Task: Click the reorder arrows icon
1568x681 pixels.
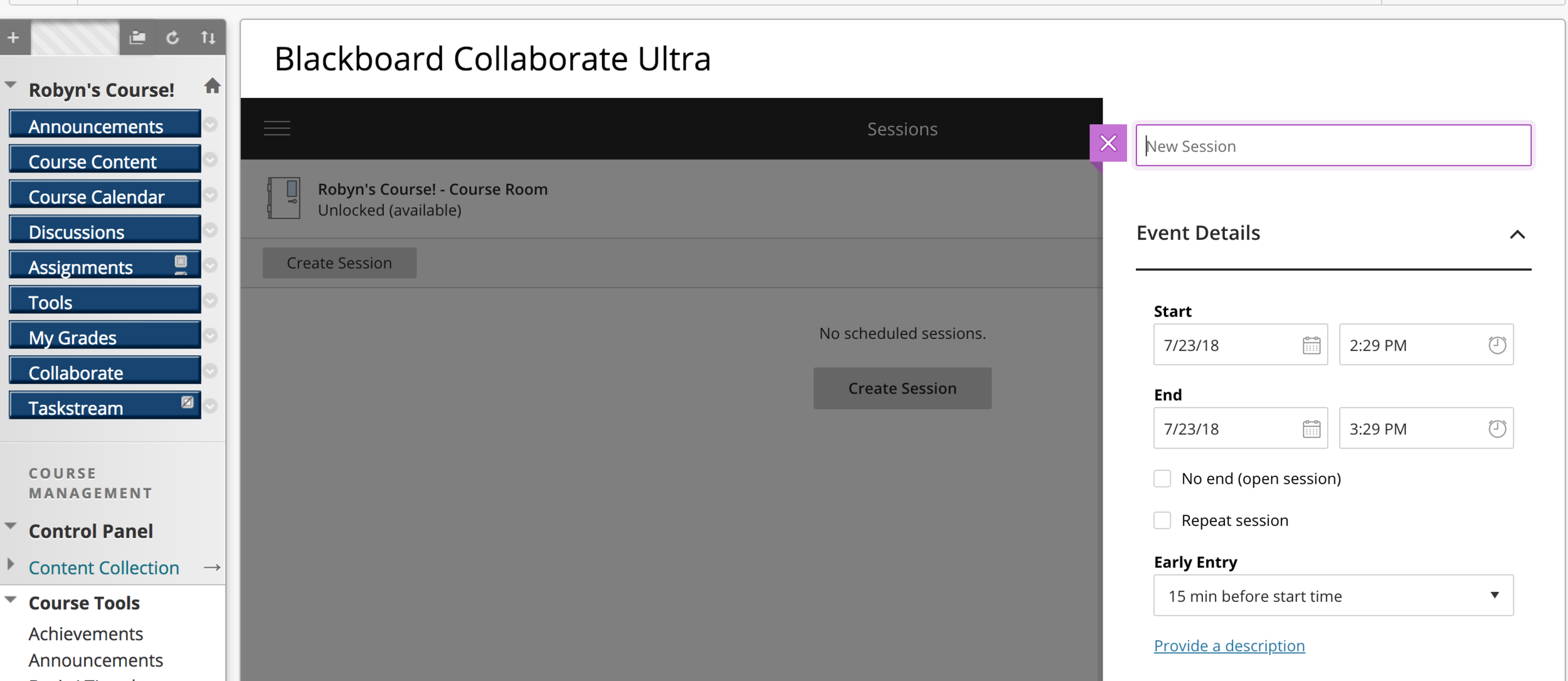Action: [x=208, y=38]
